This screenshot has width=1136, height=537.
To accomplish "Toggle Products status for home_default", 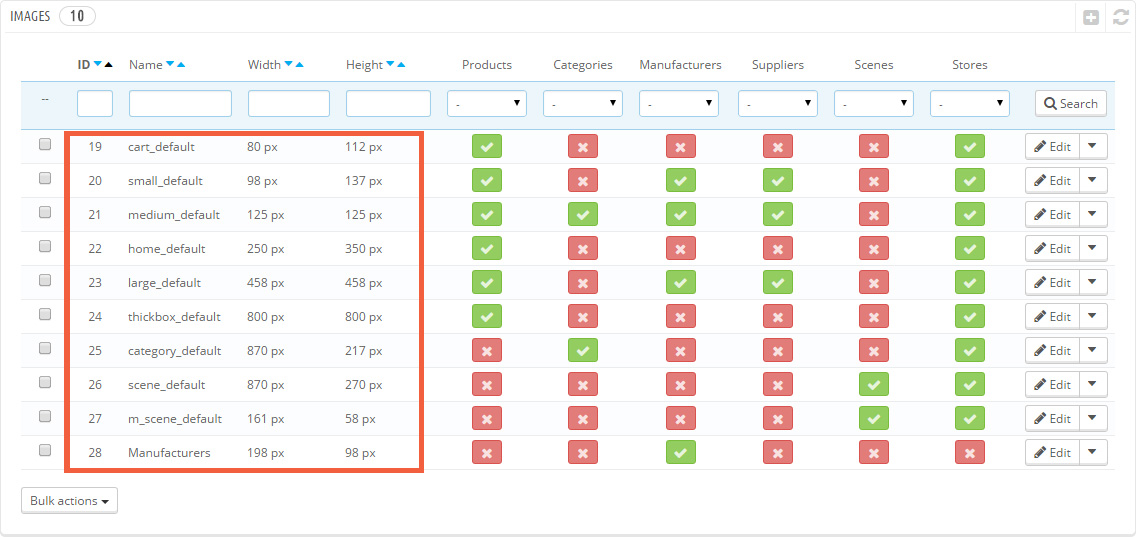I will [487, 249].
